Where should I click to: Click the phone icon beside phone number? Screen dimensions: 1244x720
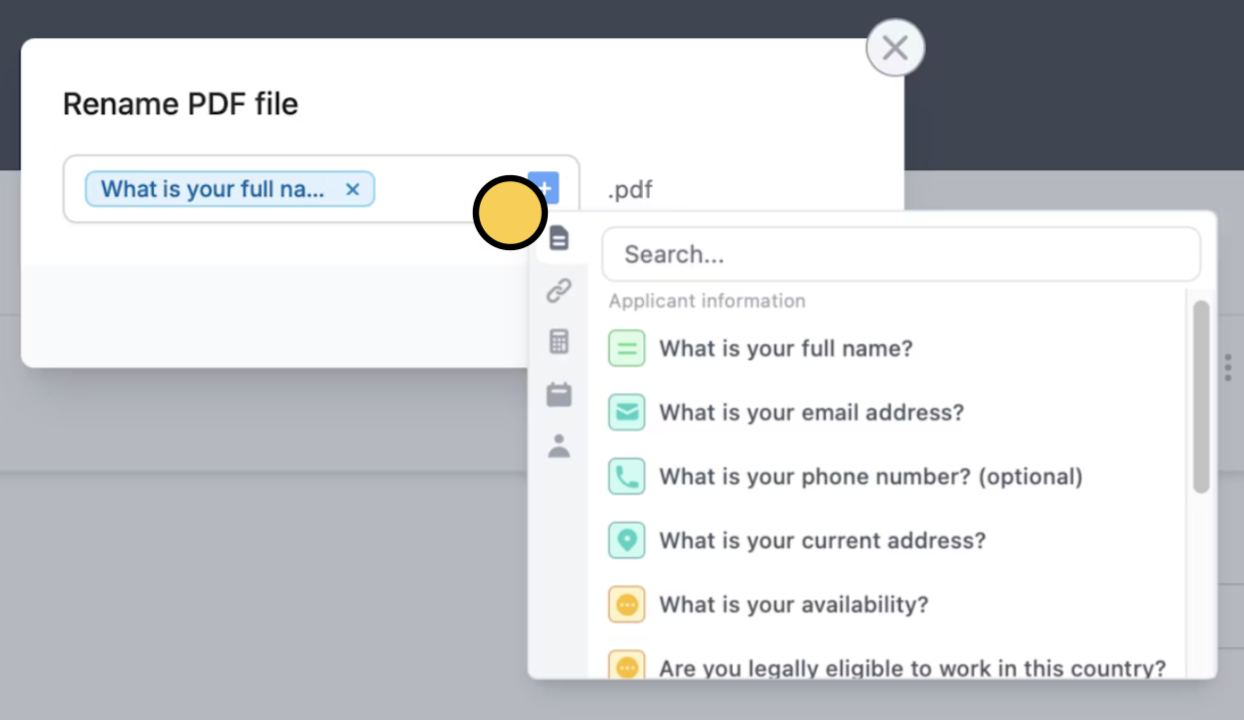(x=627, y=477)
